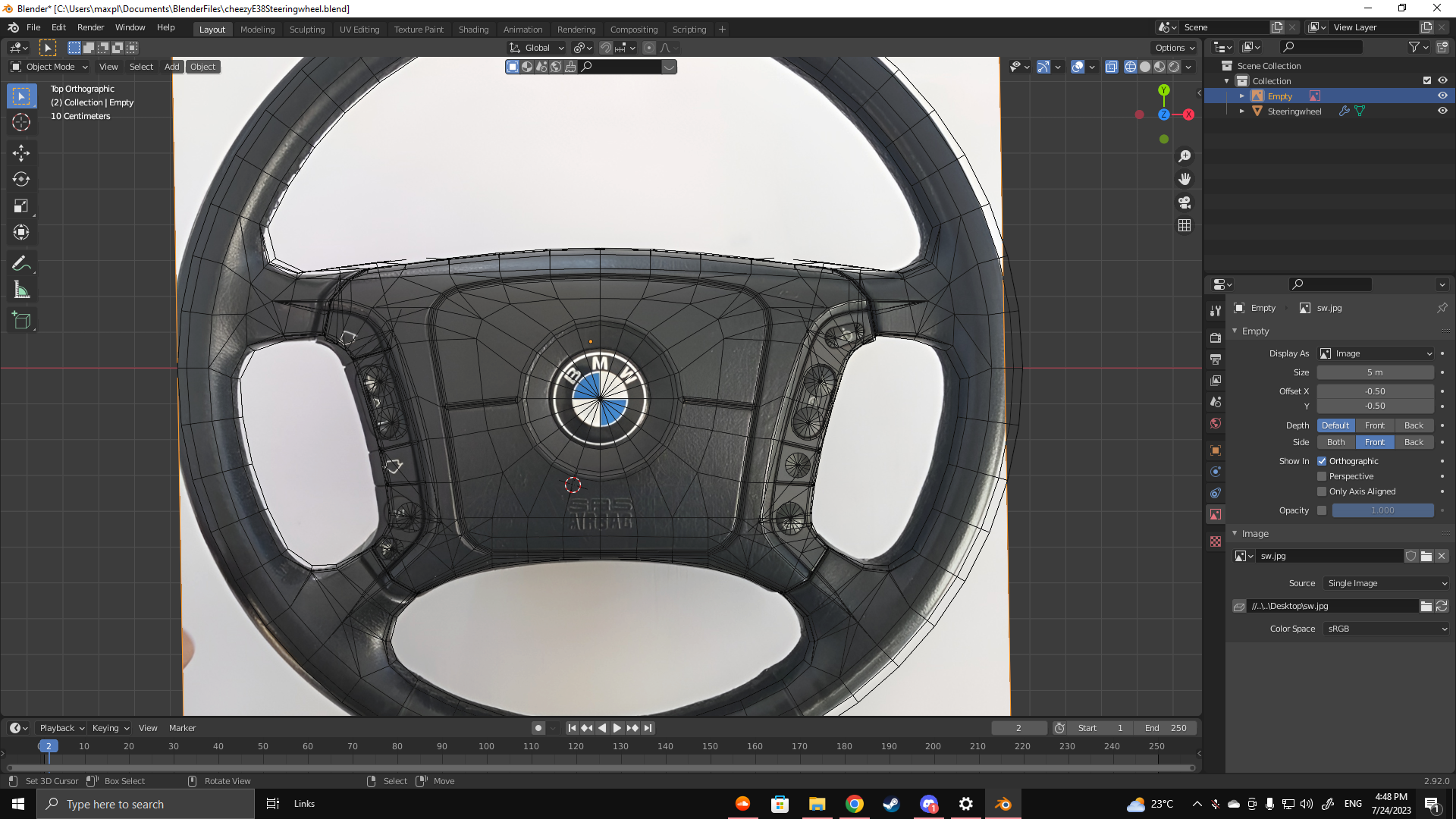
Task: Click the Play animation button
Action: pyautogui.click(x=617, y=728)
